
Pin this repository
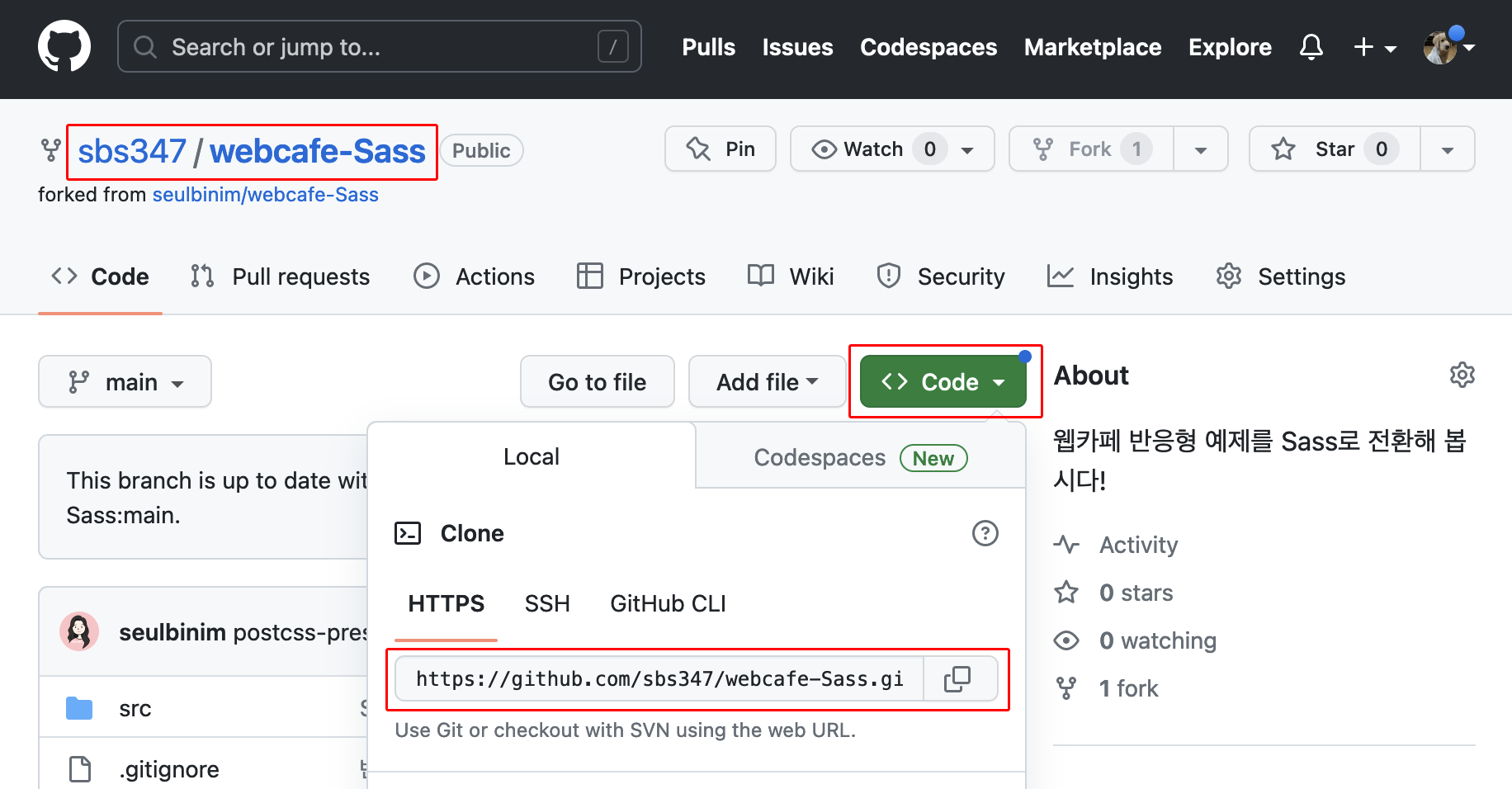click(x=721, y=149)
